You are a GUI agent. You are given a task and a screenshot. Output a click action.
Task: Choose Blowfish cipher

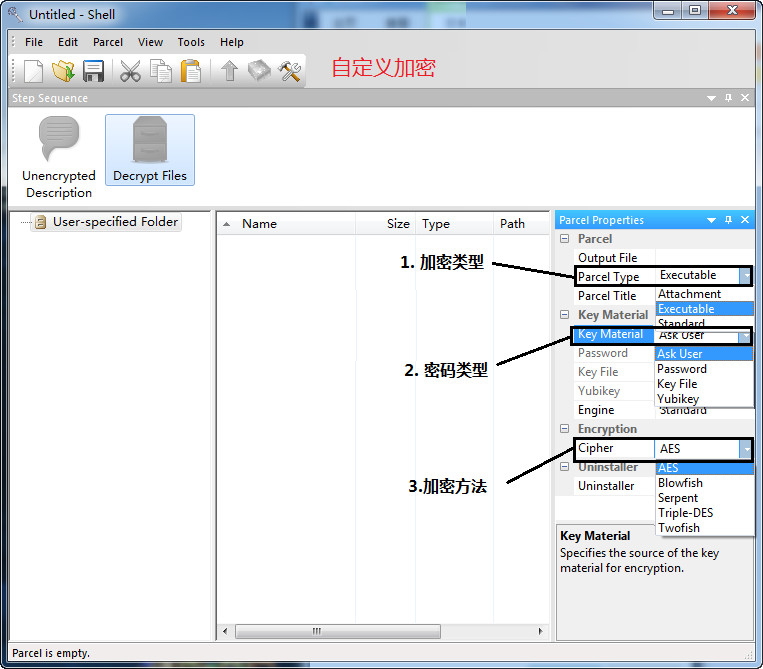click(x=704, y=483)
